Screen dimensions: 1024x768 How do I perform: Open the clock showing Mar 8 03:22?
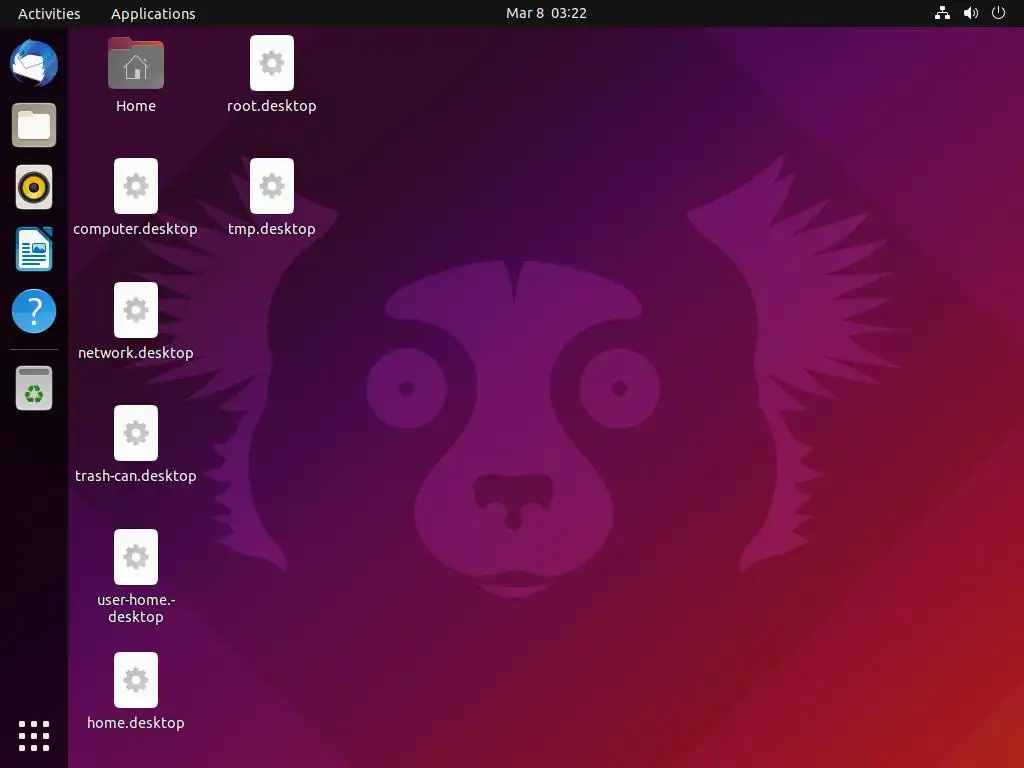[x=546, y=13]
